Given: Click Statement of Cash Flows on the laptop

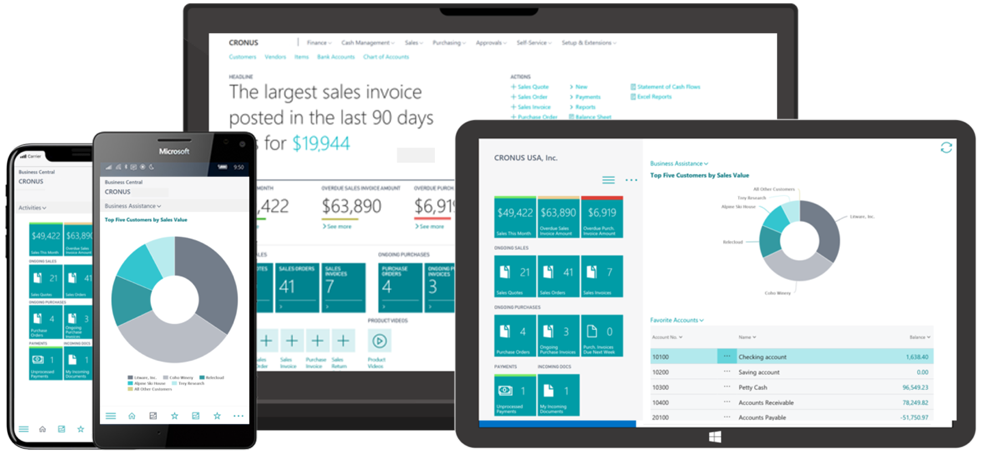Looking at the screenshot, I should 665,87.
